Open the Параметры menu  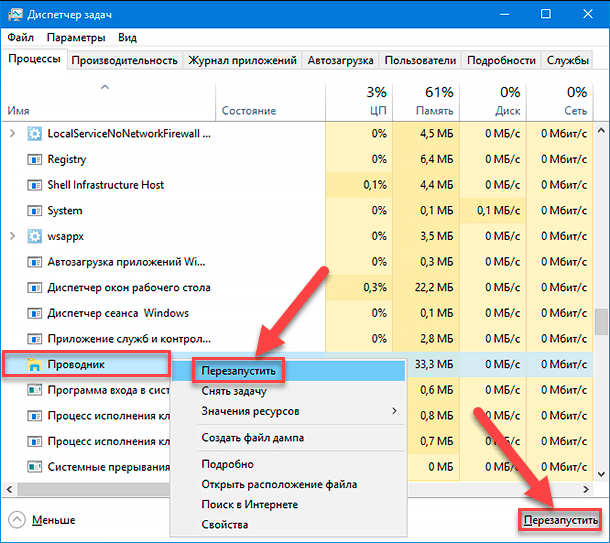pyautogui.click(x=76, y=37)
